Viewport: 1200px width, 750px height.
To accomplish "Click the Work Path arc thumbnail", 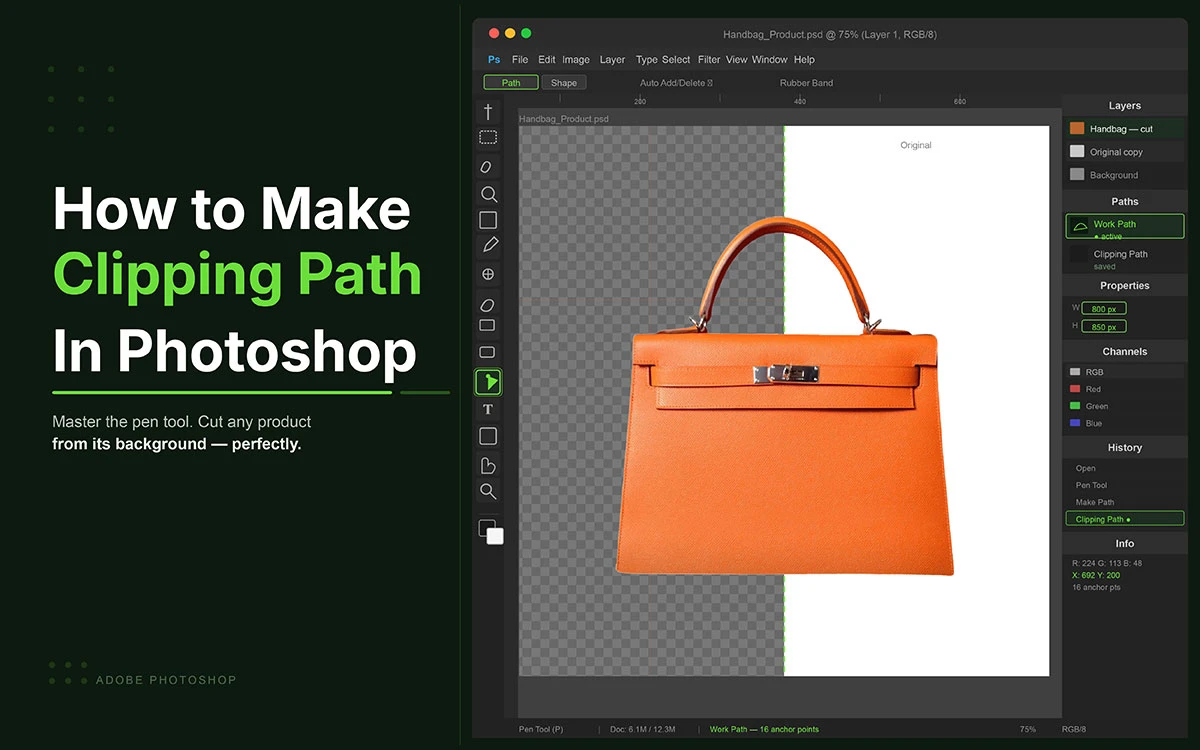I will pos(1079,226).
